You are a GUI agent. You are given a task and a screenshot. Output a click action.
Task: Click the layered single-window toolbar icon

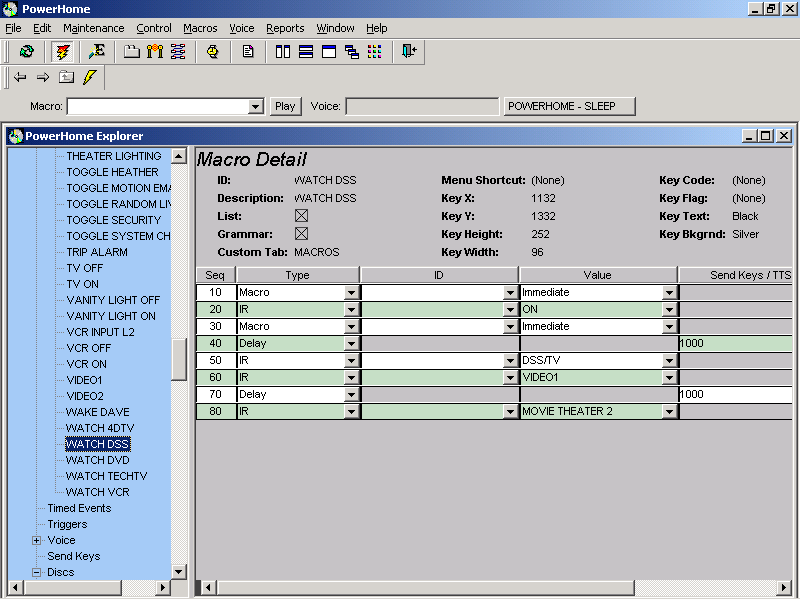click(329, 52)
